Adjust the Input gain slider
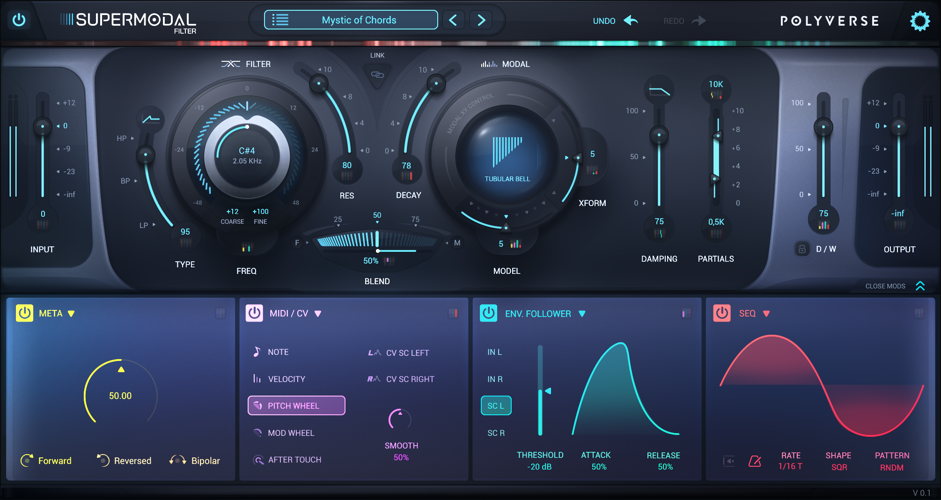941x500 pixels. tap(42, 127)
